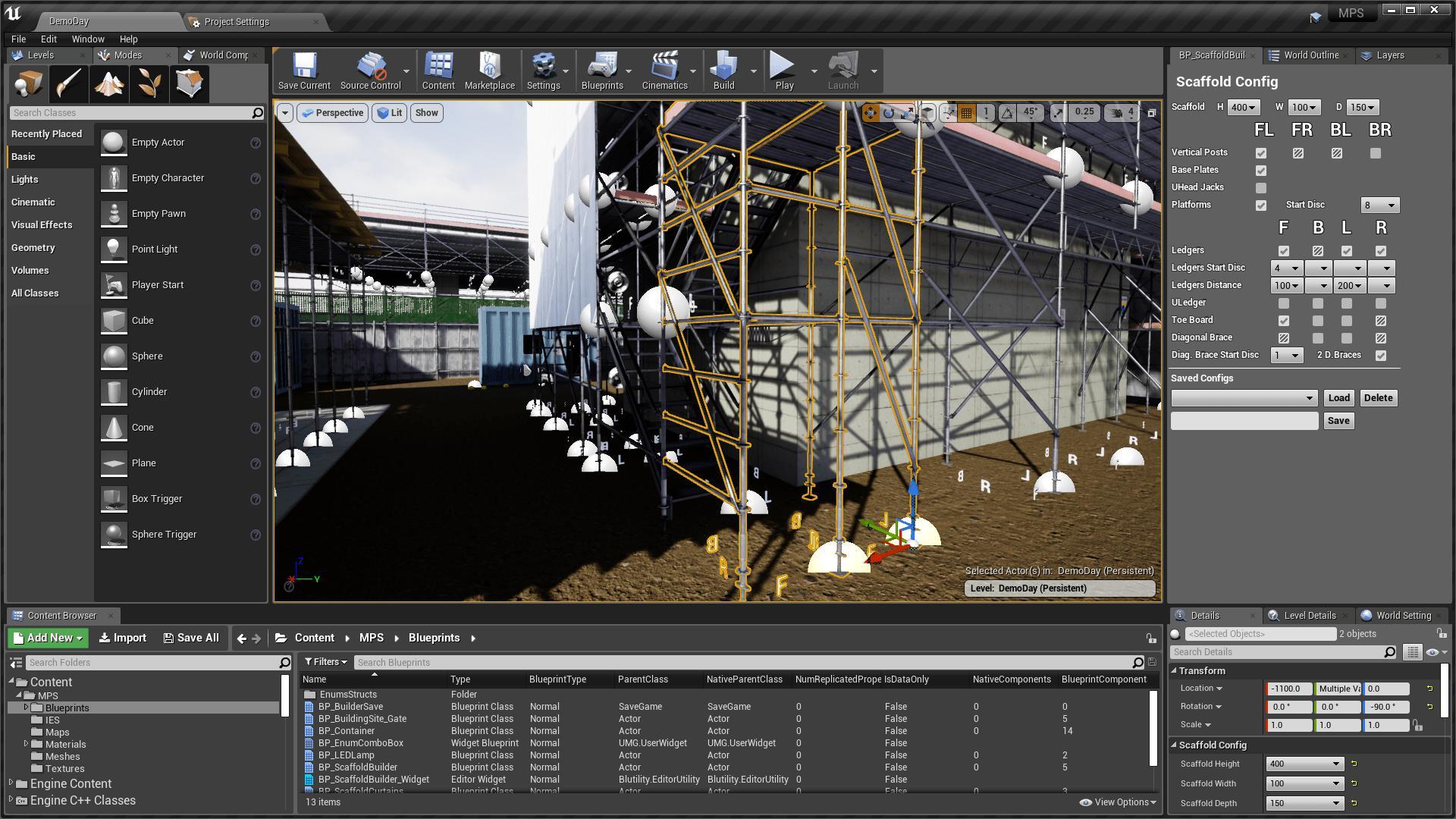Enable the UHead Jacks checkbox
1456x819 pixels.
pyautogui.click(x=1260, y=187)
